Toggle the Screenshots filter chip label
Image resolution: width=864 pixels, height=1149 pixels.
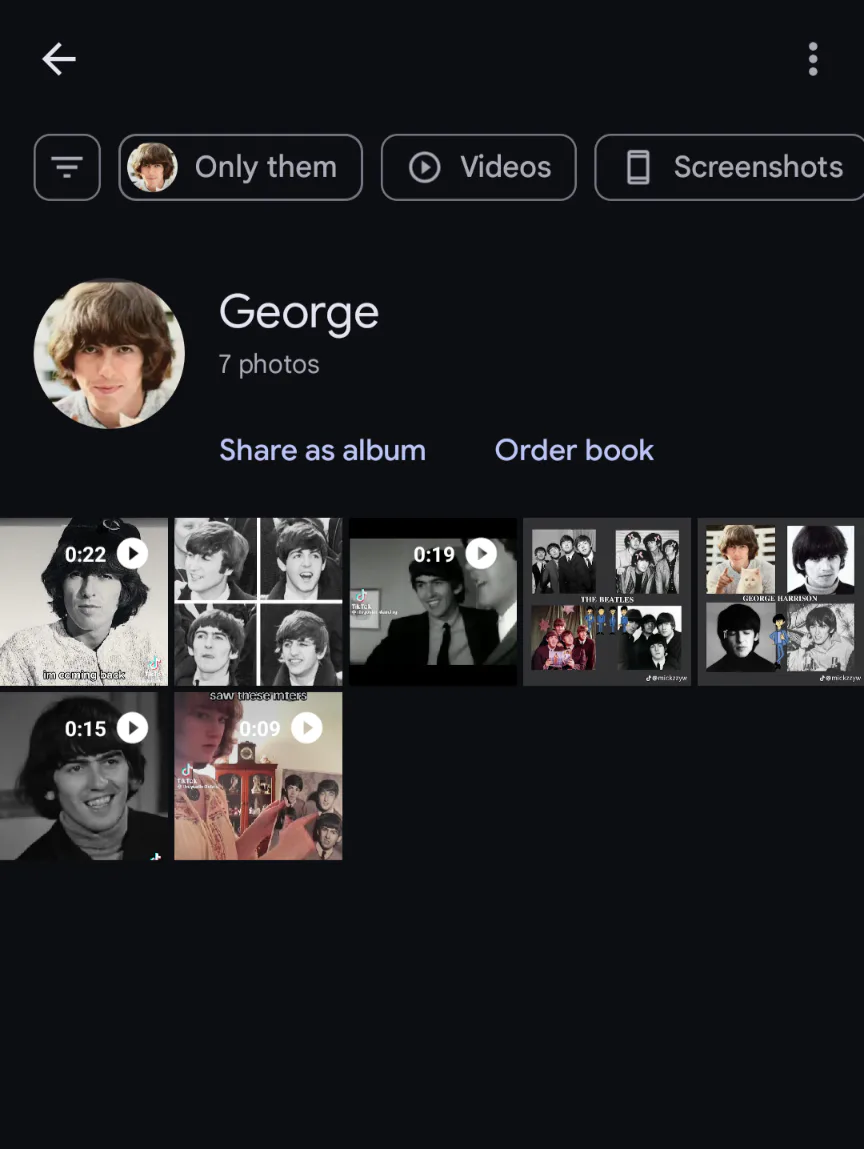[758, 167]
